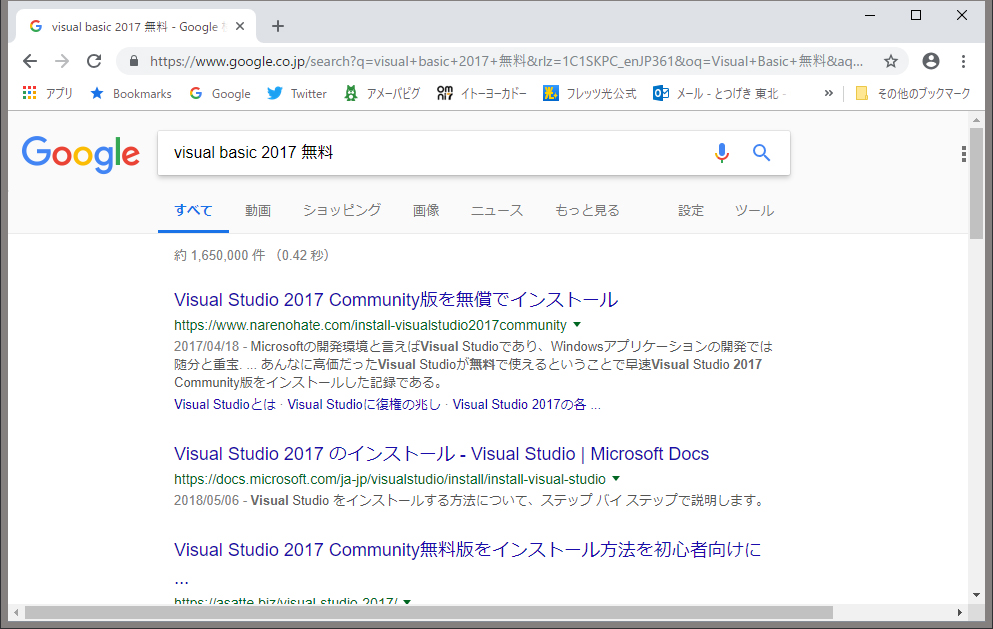This screenshot has width=993, height=629.
Task: Open the 設定 settings menu
Action: (x=691, y=210)
